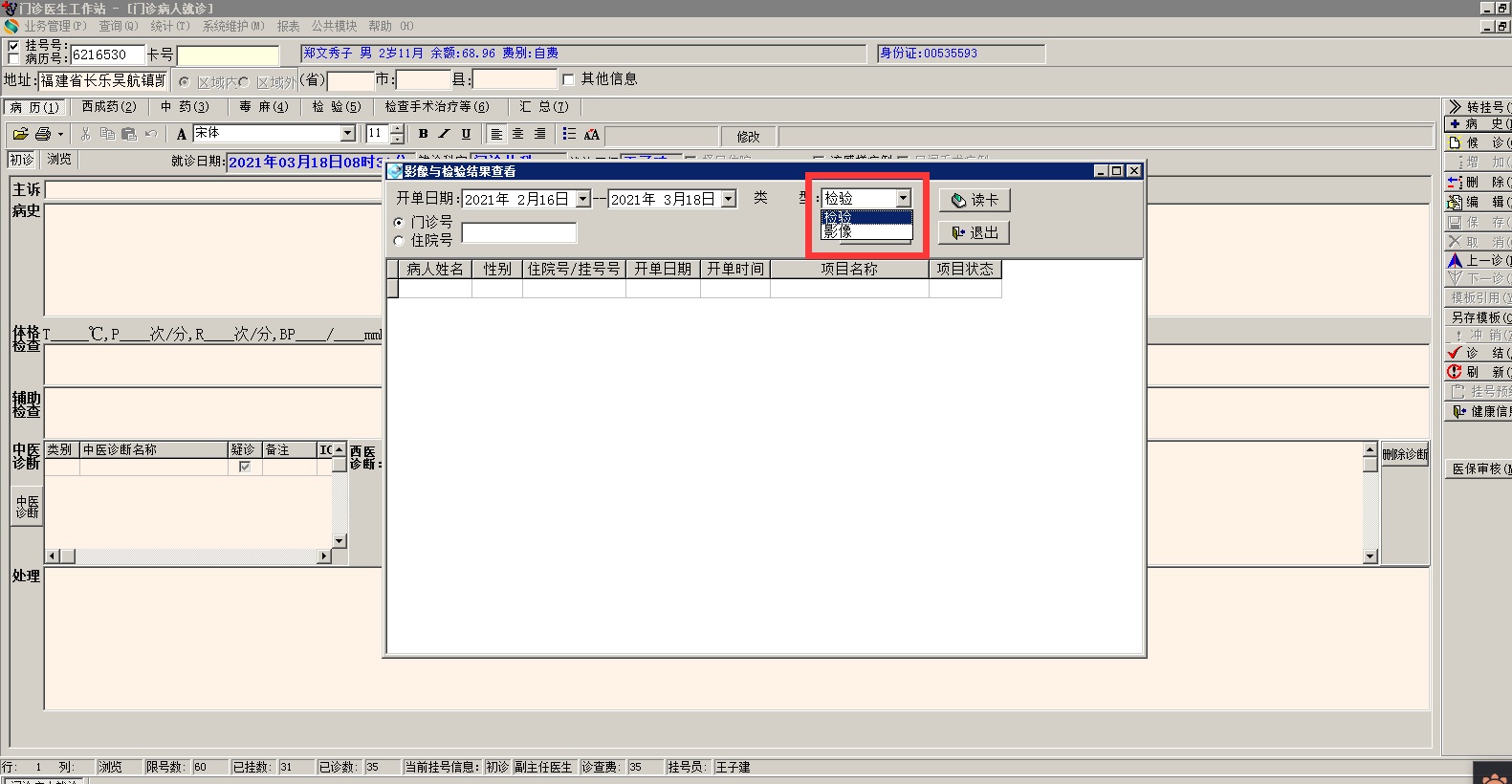Click the 门诊号 number input field

[x=519, y=232]
